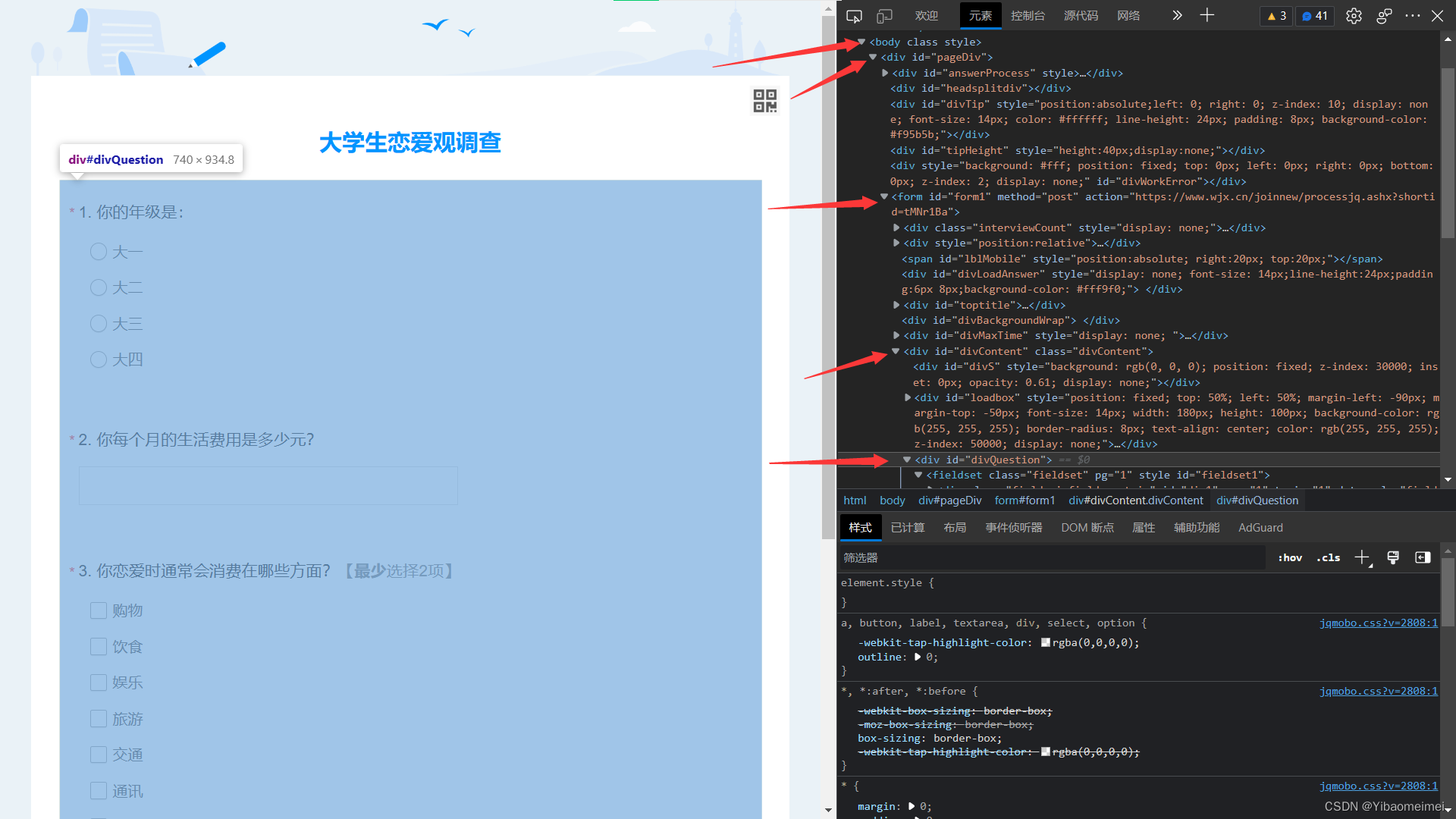Viewport: 1456px width, 819px height.
Task: Toggle the :hov element state button
Action: pos(1290,558)
